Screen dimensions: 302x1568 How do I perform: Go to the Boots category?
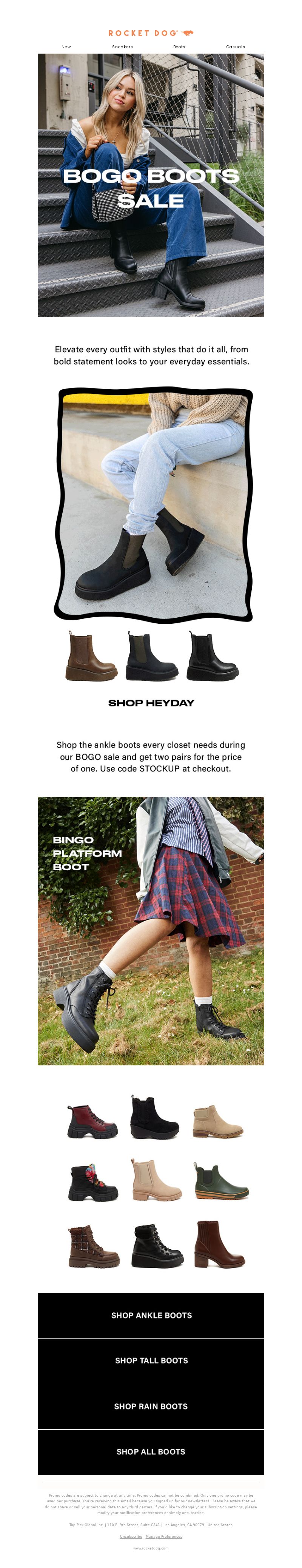pyautogui.click(x=179, y=47)
